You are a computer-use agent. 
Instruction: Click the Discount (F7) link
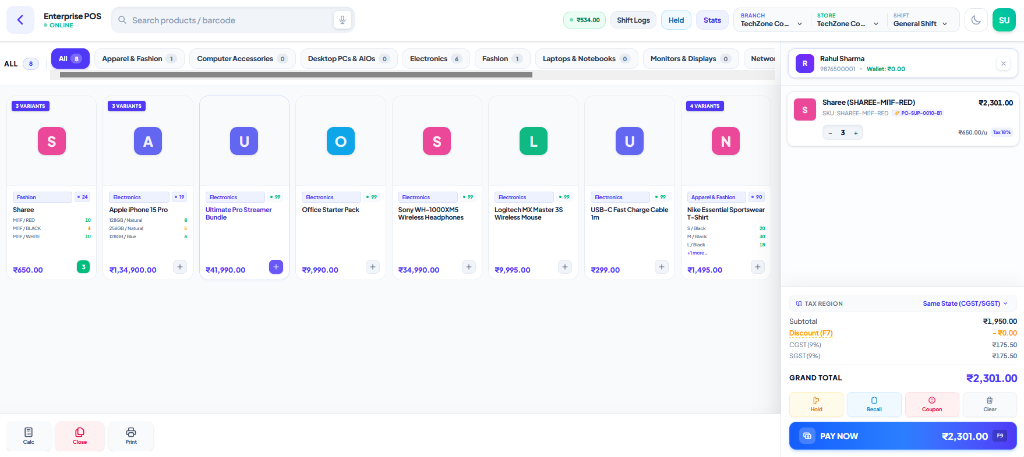(x=810, y=333)
